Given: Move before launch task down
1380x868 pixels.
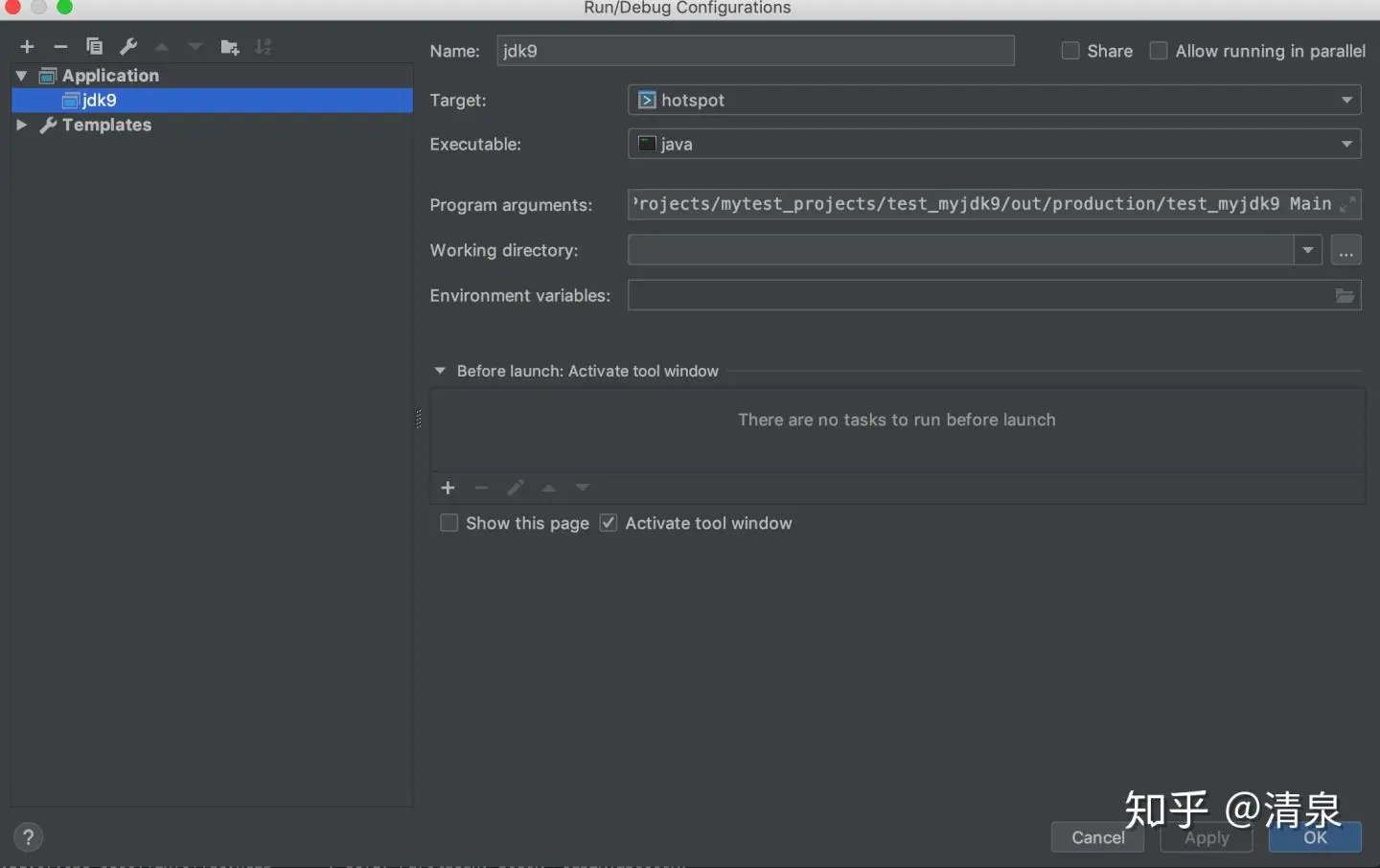Looking at the screenshot, I should click(x=583, y=488).
